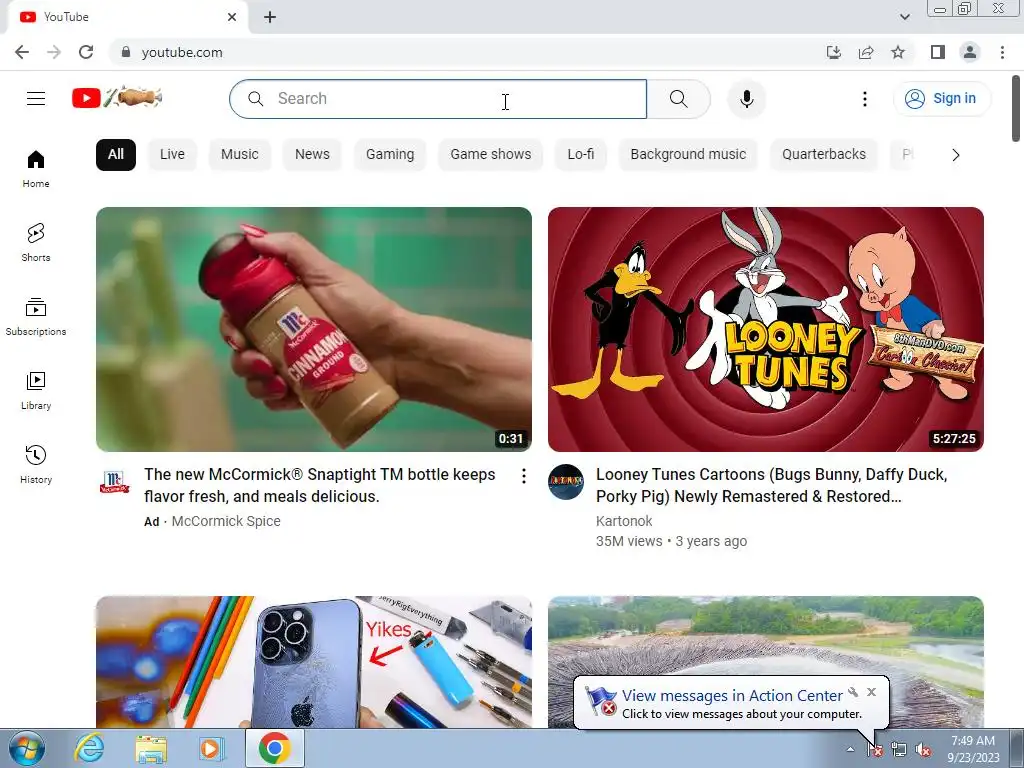Screen dimensions: 1024x768
Task: Open Chrome three-dot menu
Action: [x=1002, y=52]
